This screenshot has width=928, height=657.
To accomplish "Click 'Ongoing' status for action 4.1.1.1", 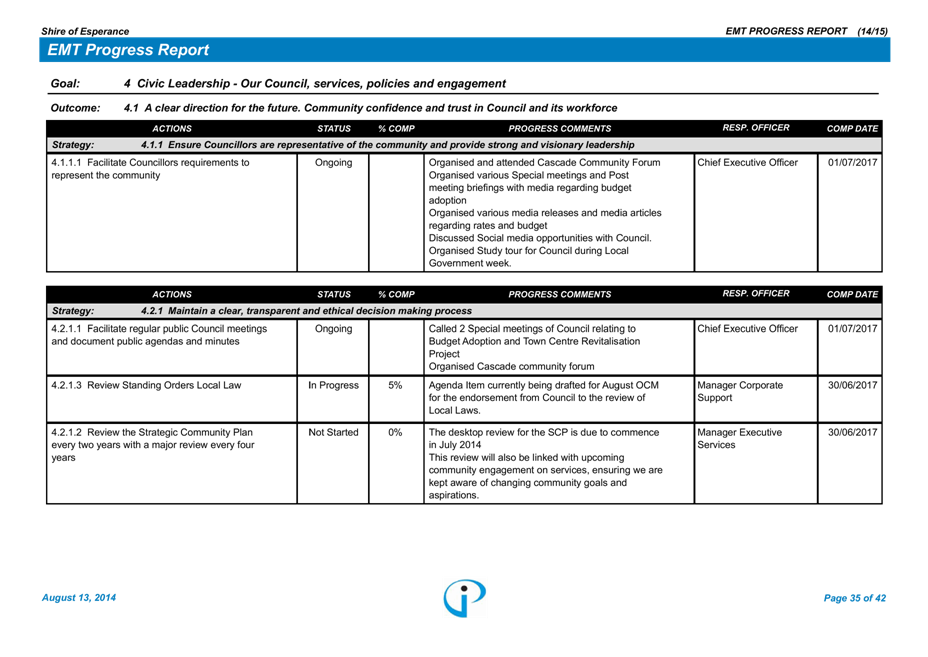I will [x=333, y=162].
